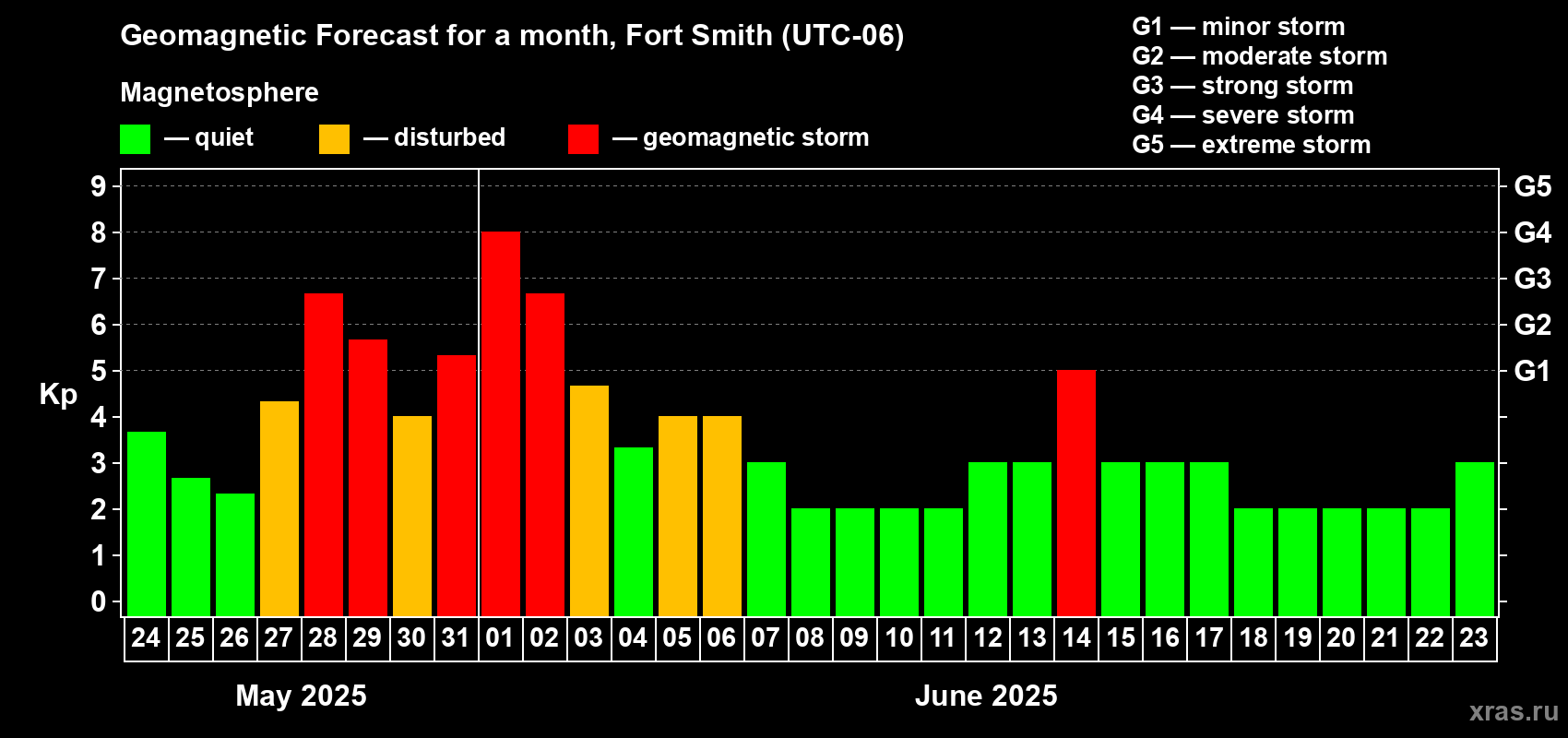Click the green bar for May 24
Image resolution: width=1568 pixels, height=738 pixels.
(147, 523)
